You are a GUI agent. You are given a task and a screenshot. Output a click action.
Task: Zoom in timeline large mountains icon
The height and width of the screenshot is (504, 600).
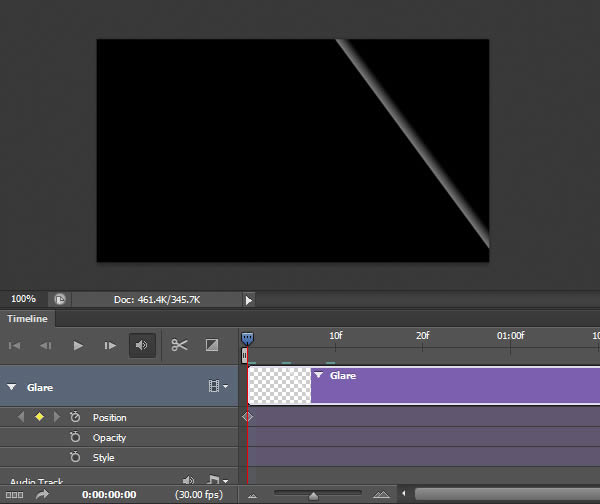(382, 495)
